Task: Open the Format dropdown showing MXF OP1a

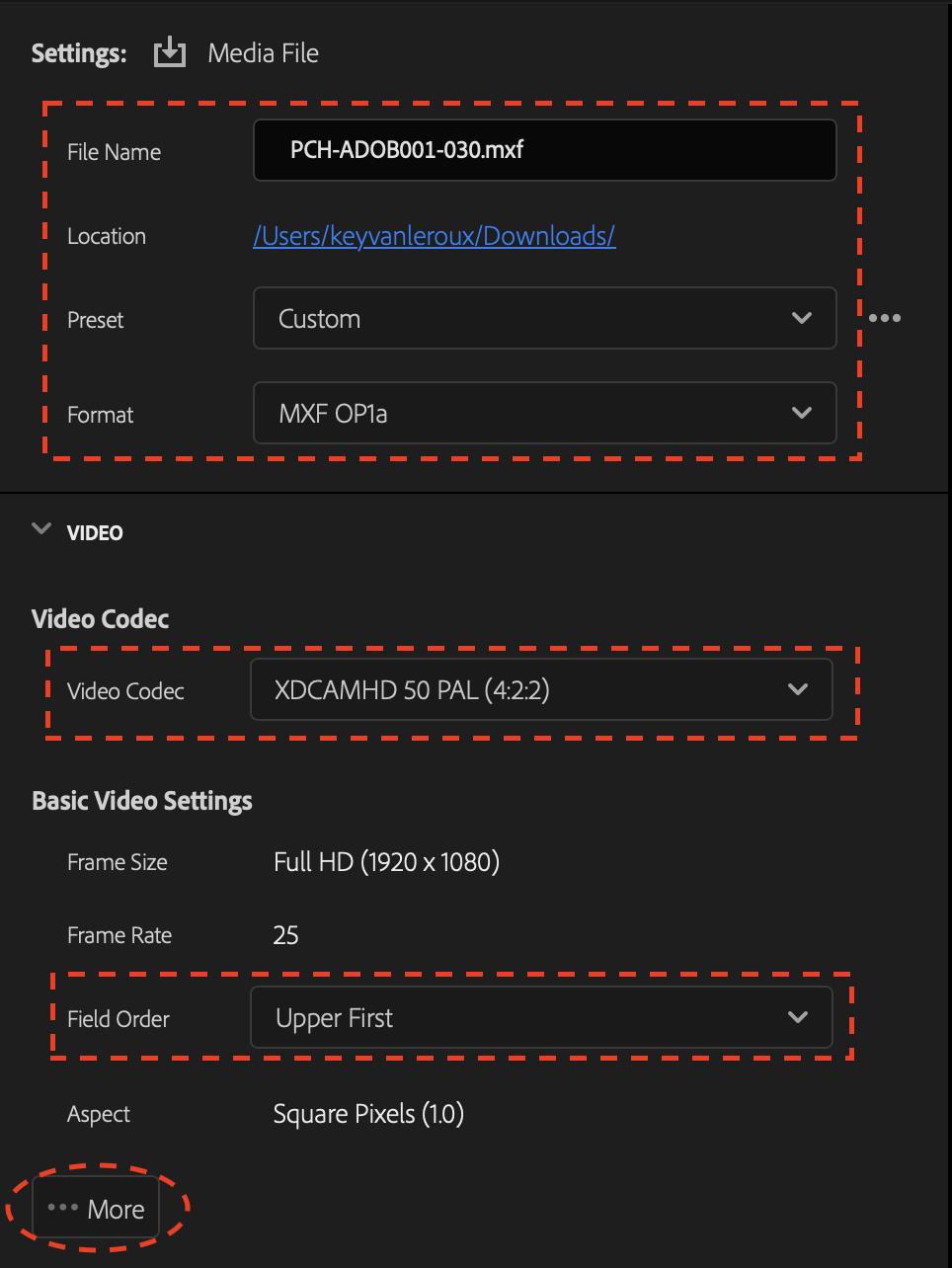Action: tap(543, 413)
